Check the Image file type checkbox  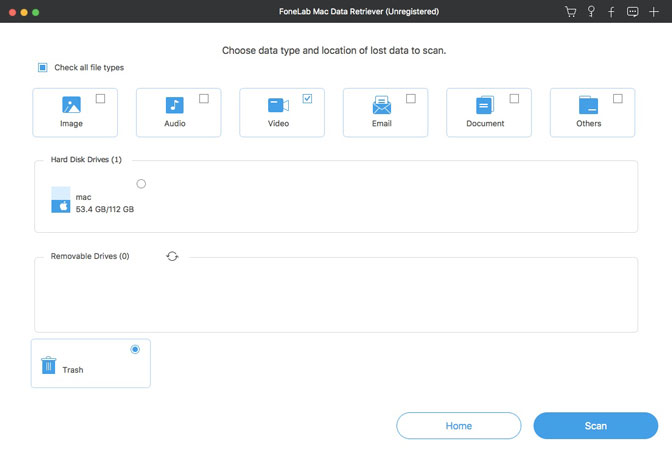click(100, 98)
